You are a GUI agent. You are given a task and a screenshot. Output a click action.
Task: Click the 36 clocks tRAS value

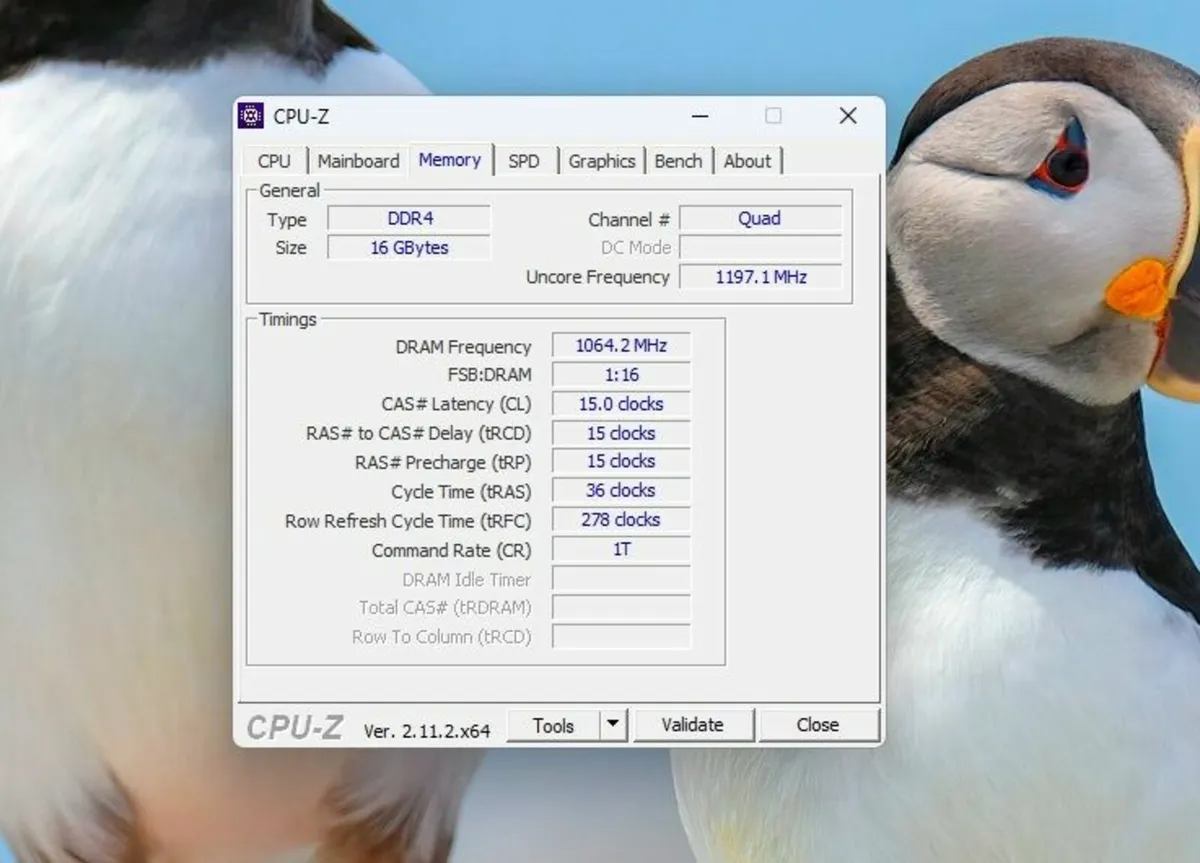[x=621, y=491]
